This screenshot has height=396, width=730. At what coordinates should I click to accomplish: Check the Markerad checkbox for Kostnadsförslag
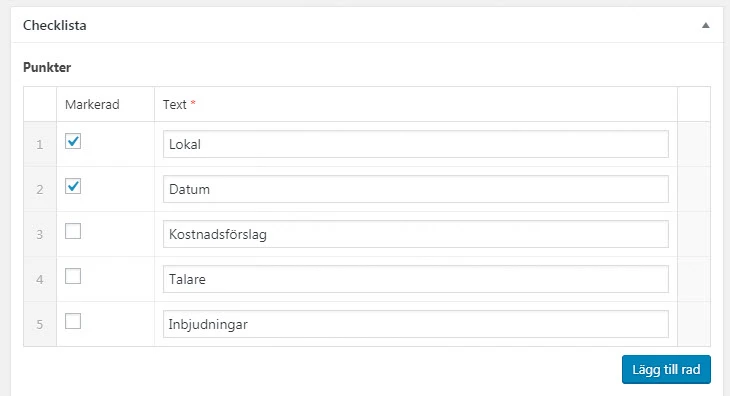[x=73, y=231]
